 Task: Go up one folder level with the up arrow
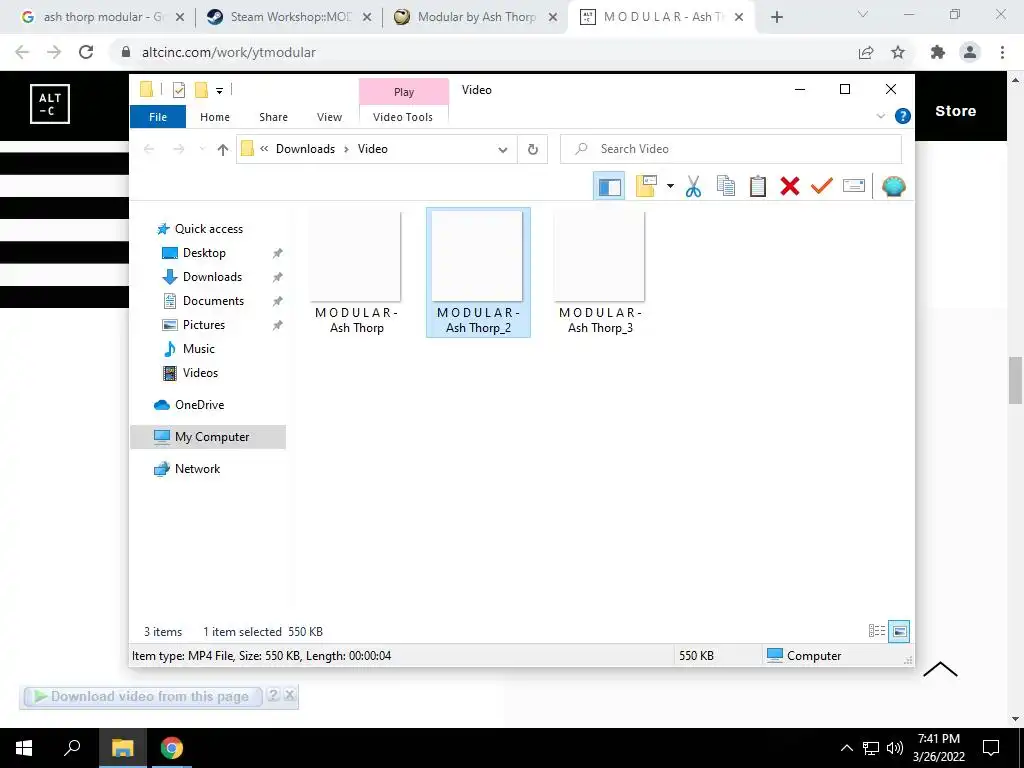coord(223,150)
